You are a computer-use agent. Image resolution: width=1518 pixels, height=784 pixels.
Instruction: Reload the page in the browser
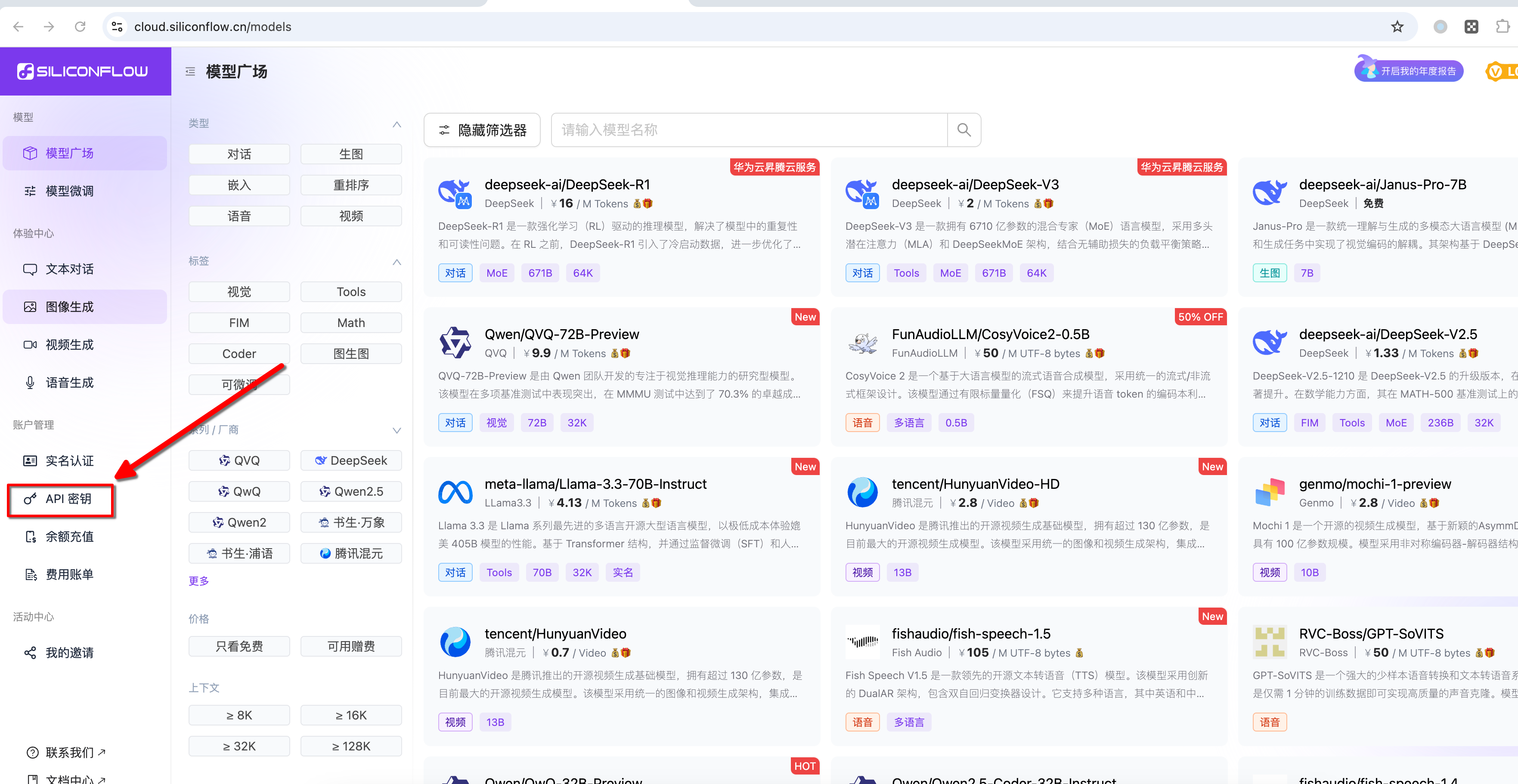click(x=80, y=27)
